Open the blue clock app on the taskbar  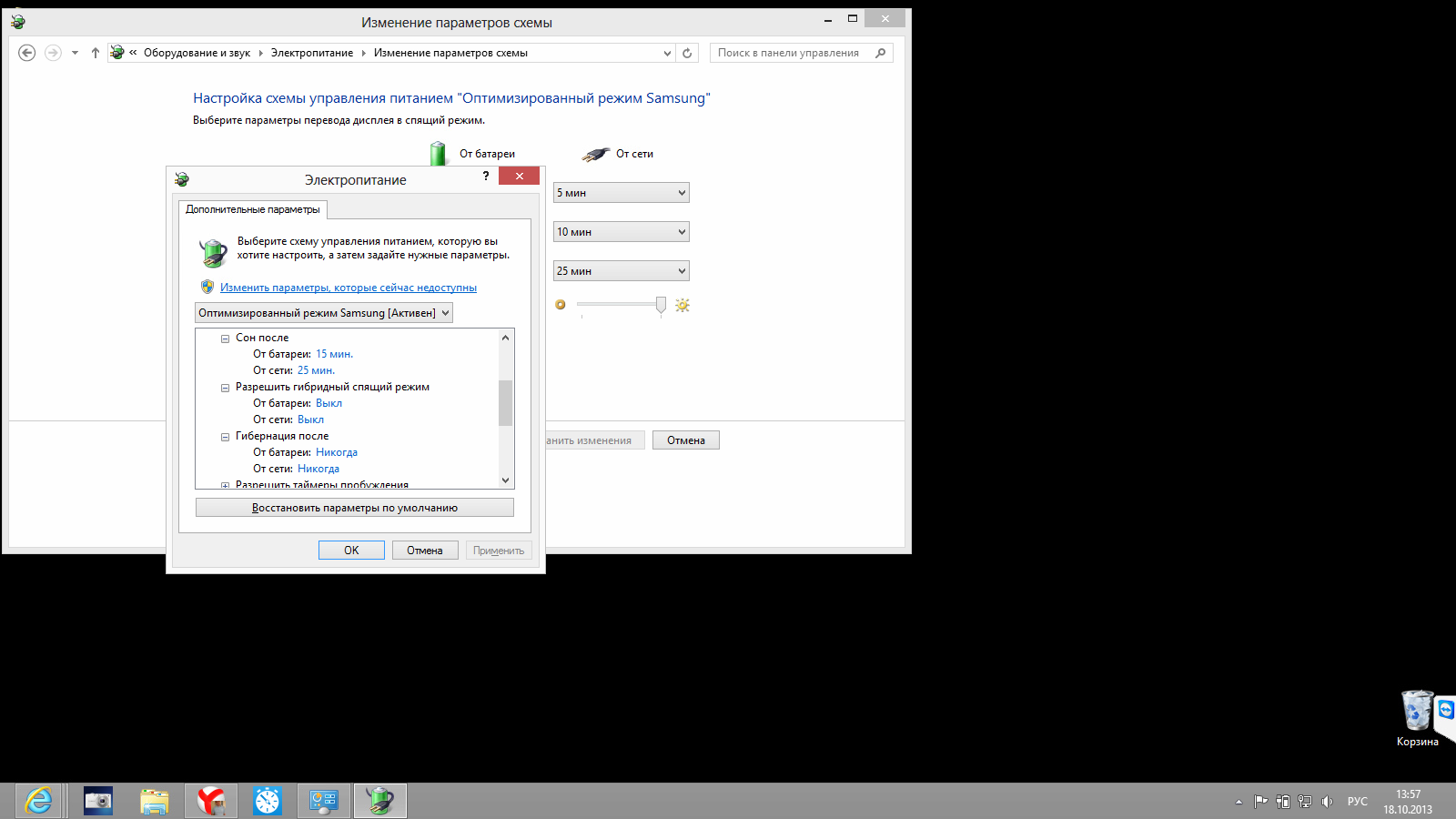pos(268,801)
